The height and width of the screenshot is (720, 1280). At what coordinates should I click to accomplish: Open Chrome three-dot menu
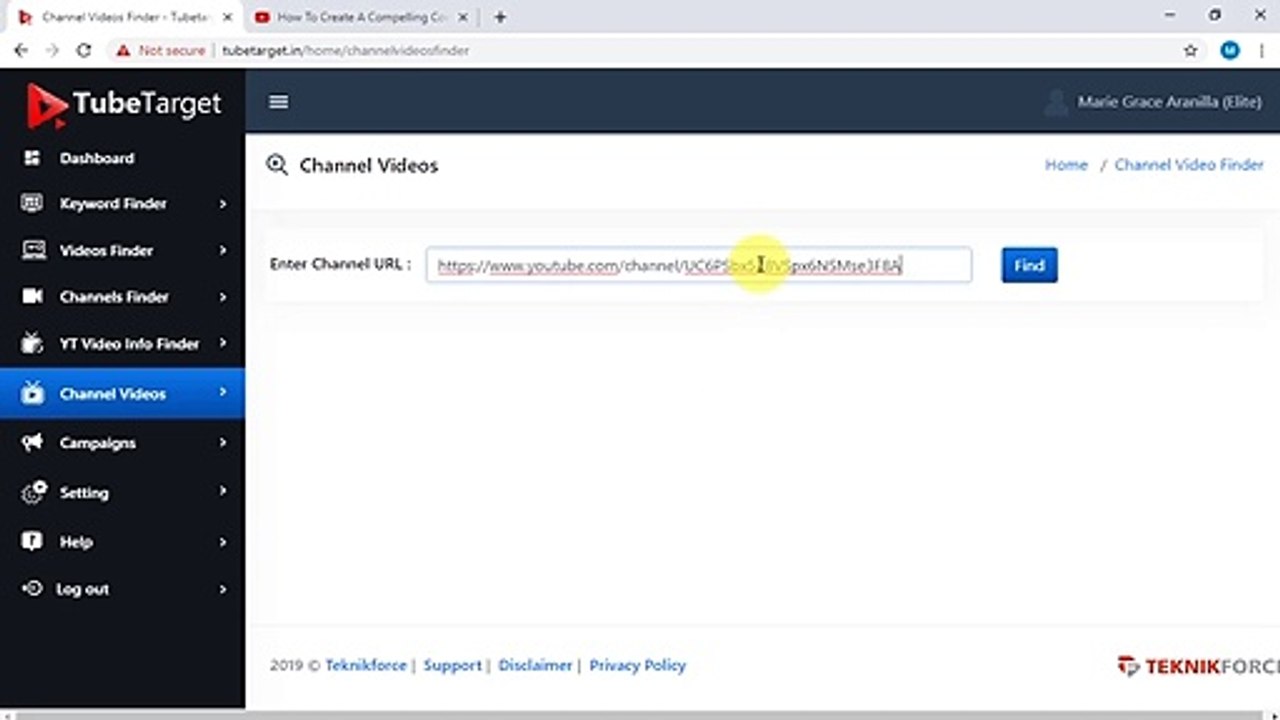click(x=1261, y=50)
